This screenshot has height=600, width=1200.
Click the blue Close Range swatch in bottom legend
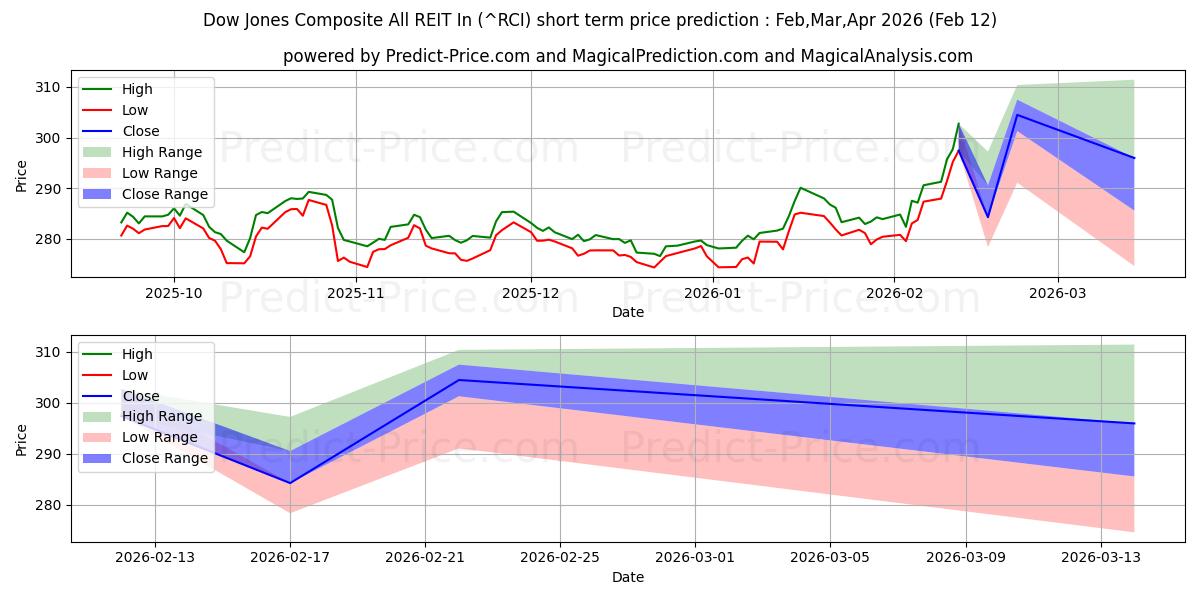point(100,458)
